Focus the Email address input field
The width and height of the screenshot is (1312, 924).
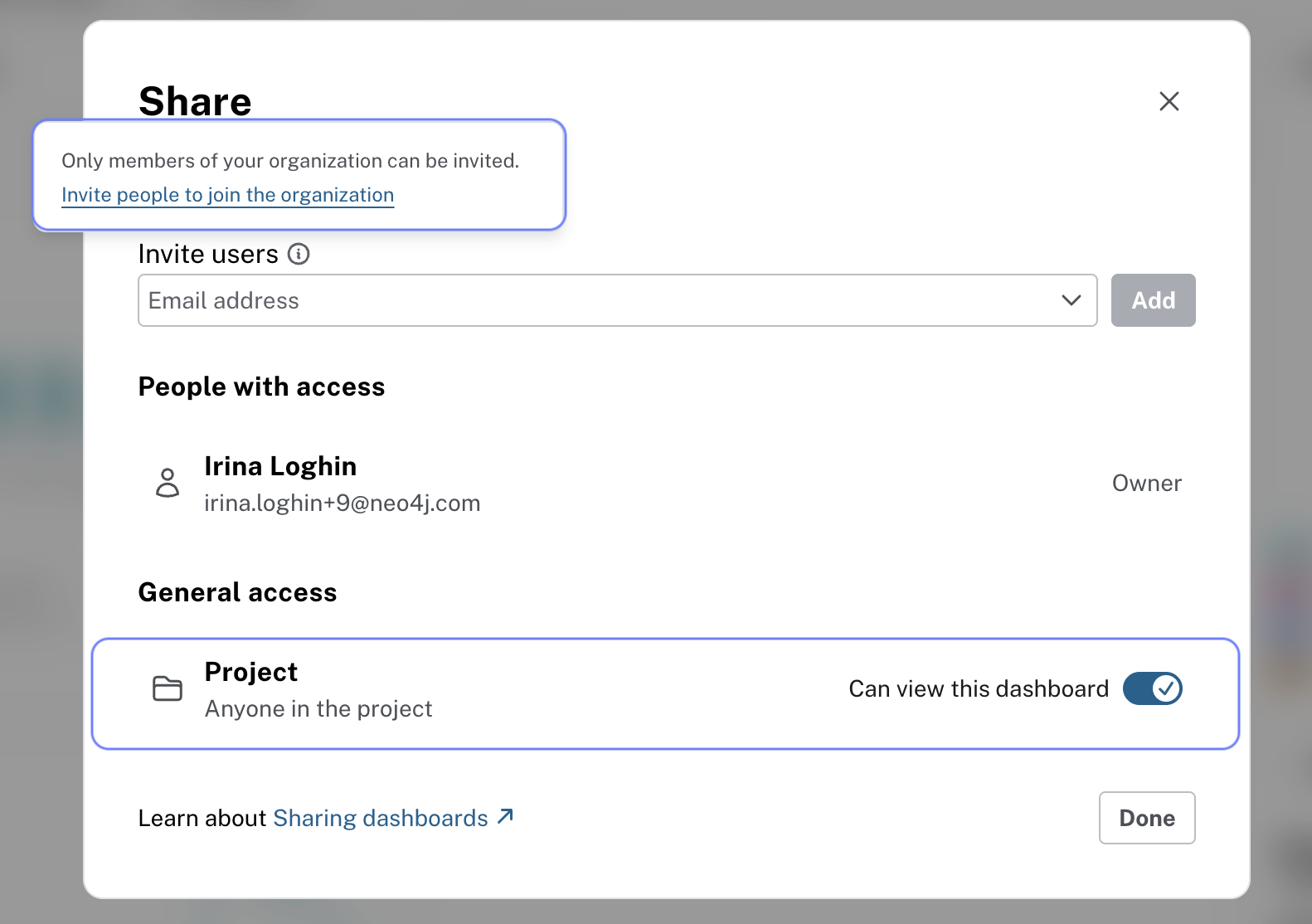point(618,300)
